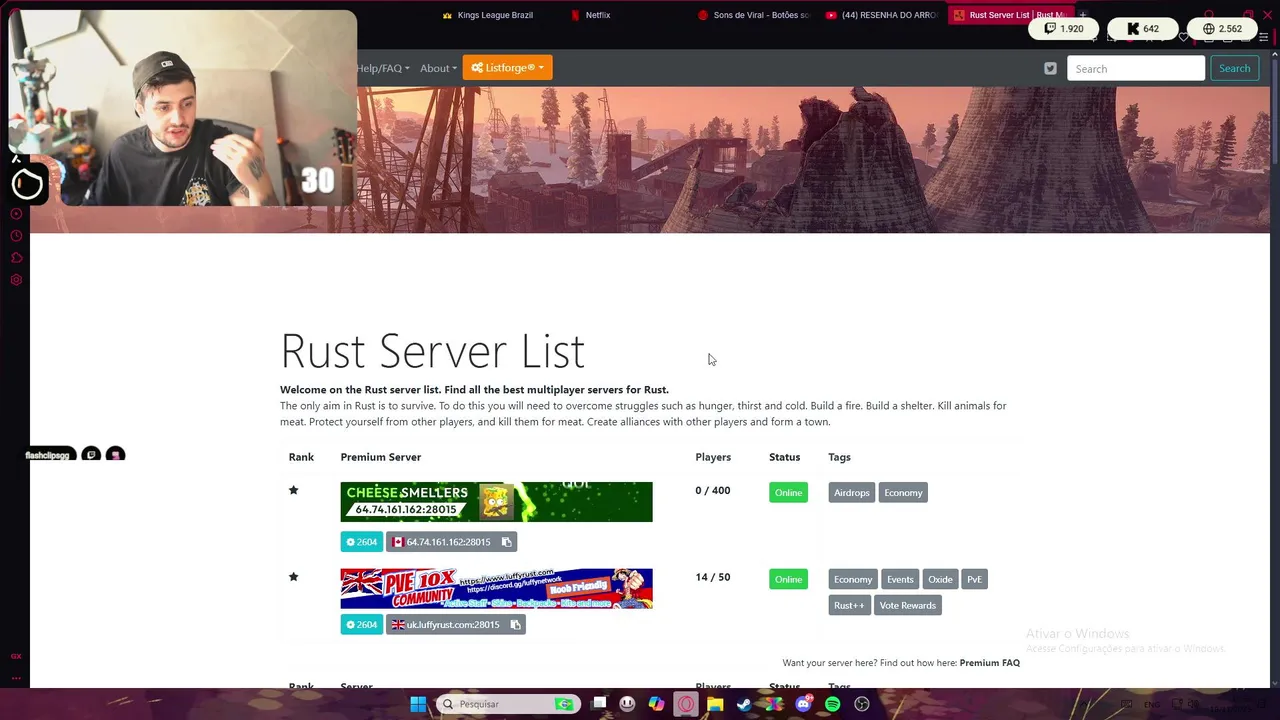Switch to the Netflix tab
1280x720 pixels.
(597, 15)
